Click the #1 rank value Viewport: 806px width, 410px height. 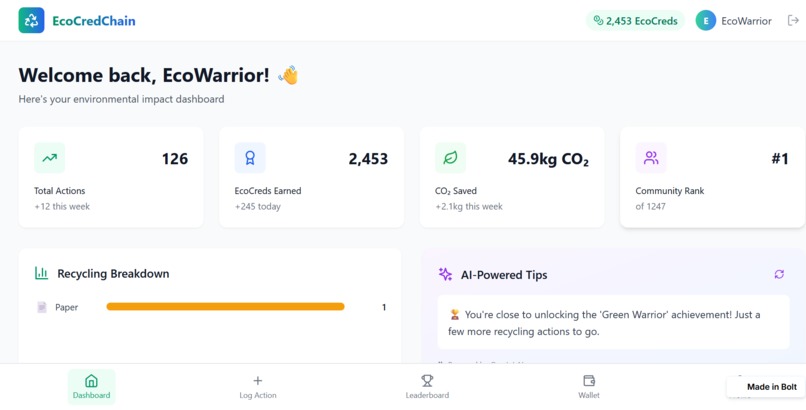[x=780, y=159]
